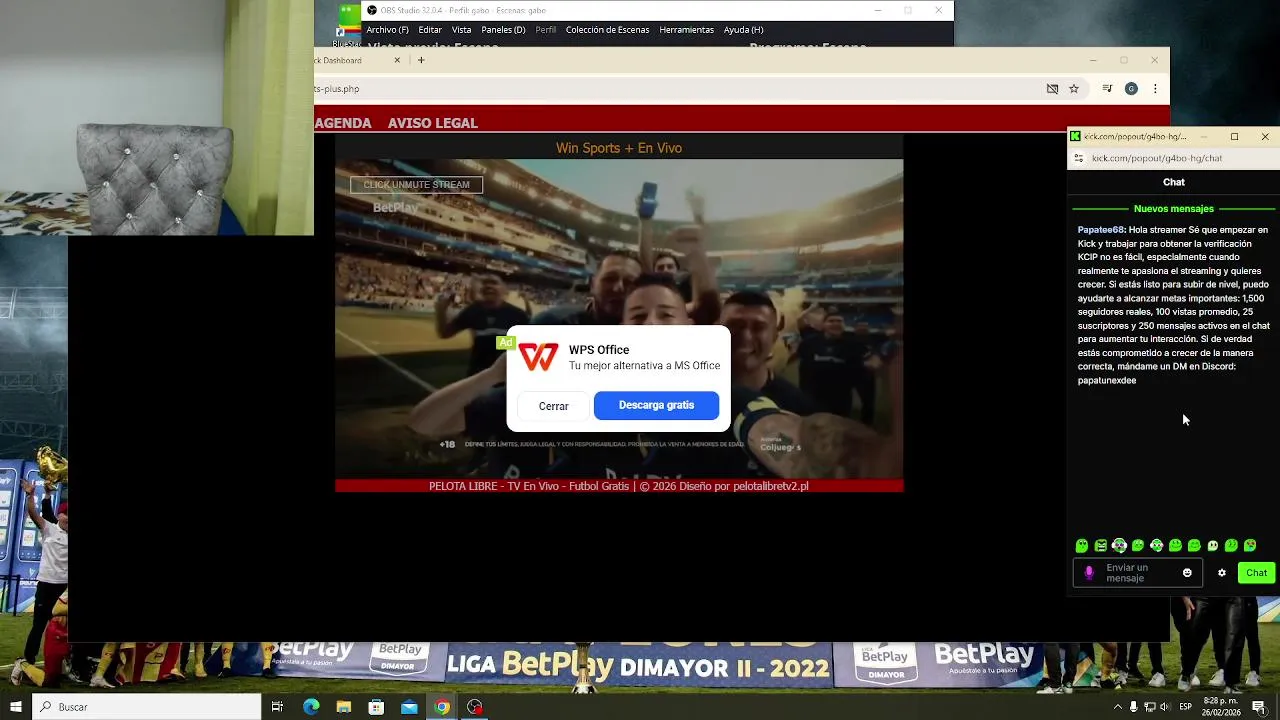The height and width of the screenshot is (720, 1280).
Task: Click Descarga gratis in WPS ad
Action: tap(656, 405)
